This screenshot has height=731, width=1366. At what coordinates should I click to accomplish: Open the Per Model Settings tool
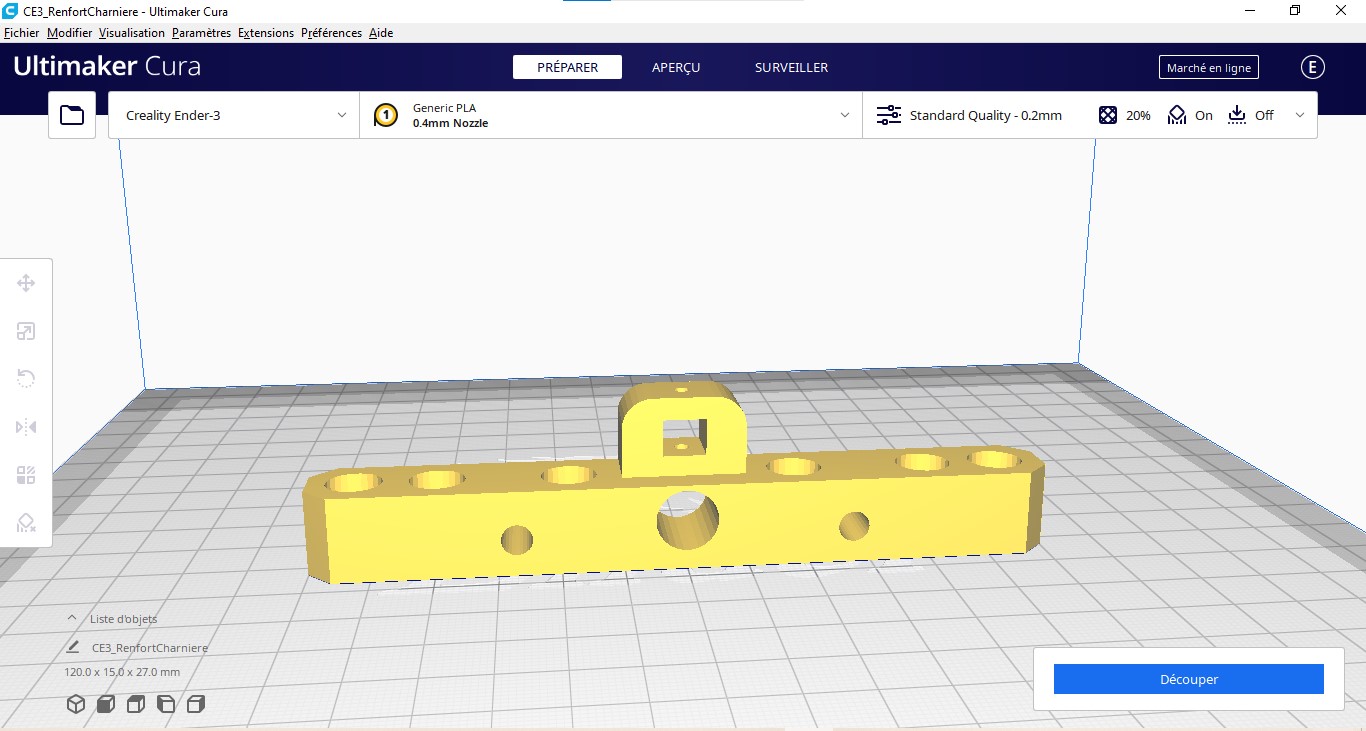26,475
